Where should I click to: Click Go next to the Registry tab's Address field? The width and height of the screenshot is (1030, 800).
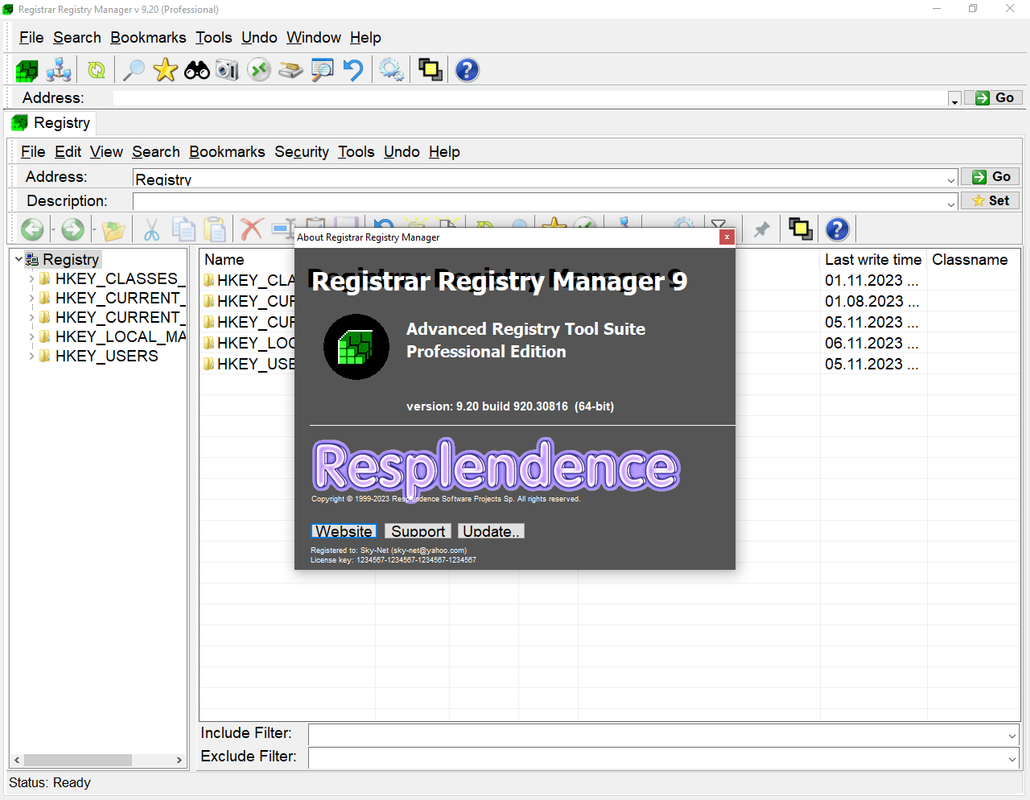point(991,176)
